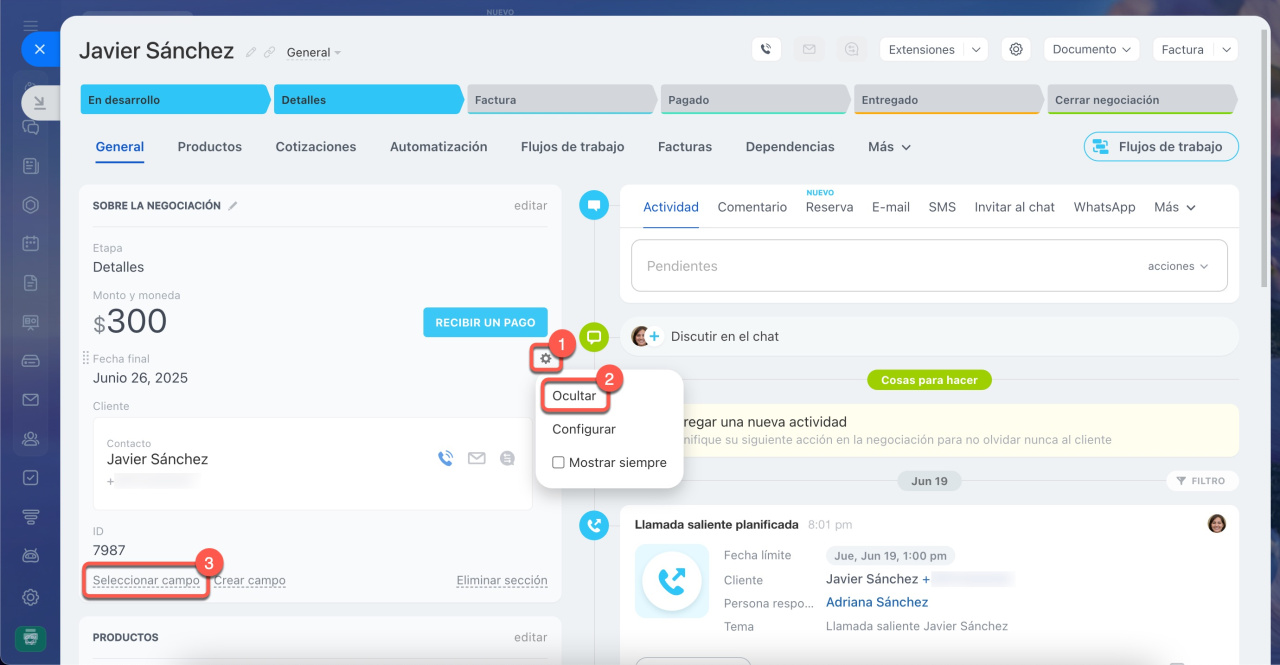The height and width of the screenshot is (665, 1280).
Task: Open the Automatización tab
Action: [x=439, y=147]
